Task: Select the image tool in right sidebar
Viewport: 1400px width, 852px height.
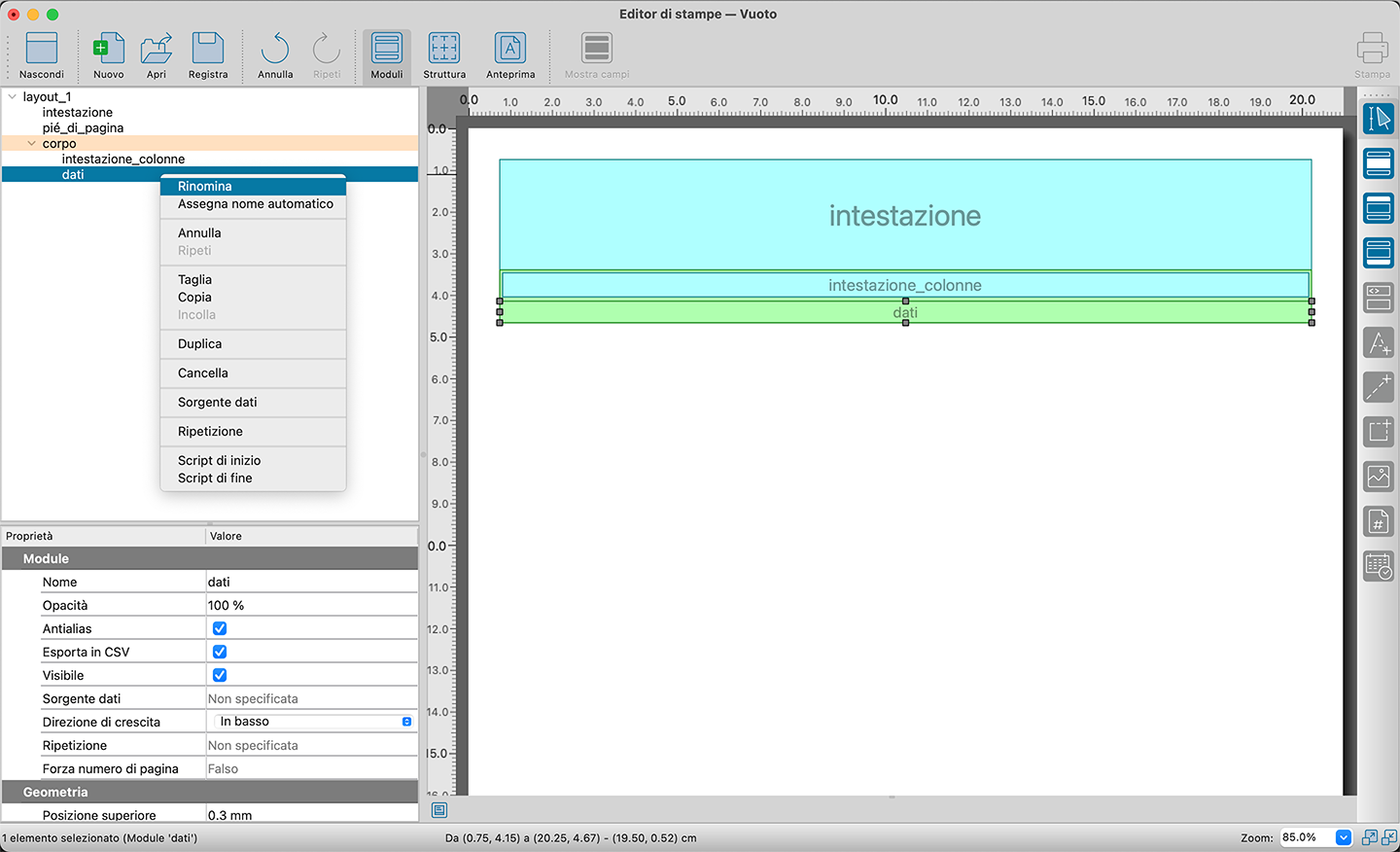Action: [1379, 477]
